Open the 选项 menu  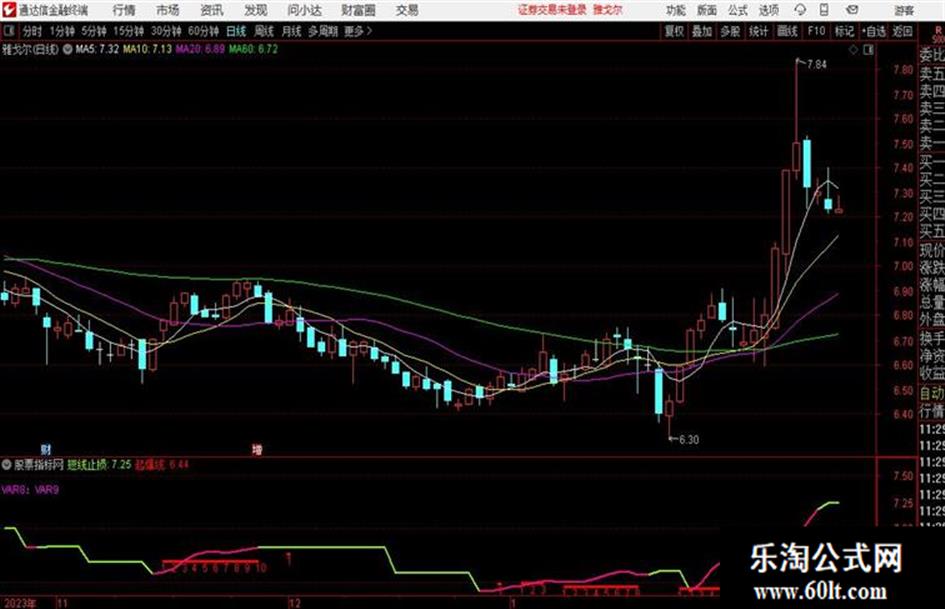(x=768, y=10)
